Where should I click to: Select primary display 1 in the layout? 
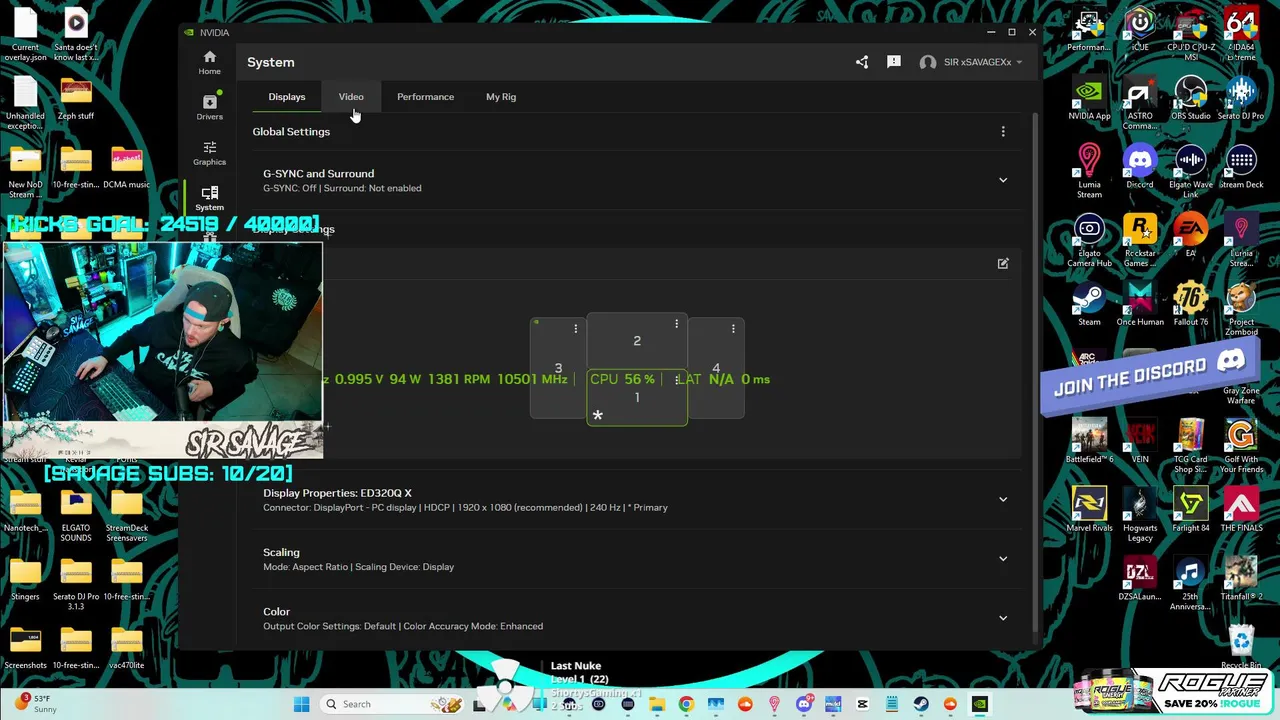(x=637, y=397)
